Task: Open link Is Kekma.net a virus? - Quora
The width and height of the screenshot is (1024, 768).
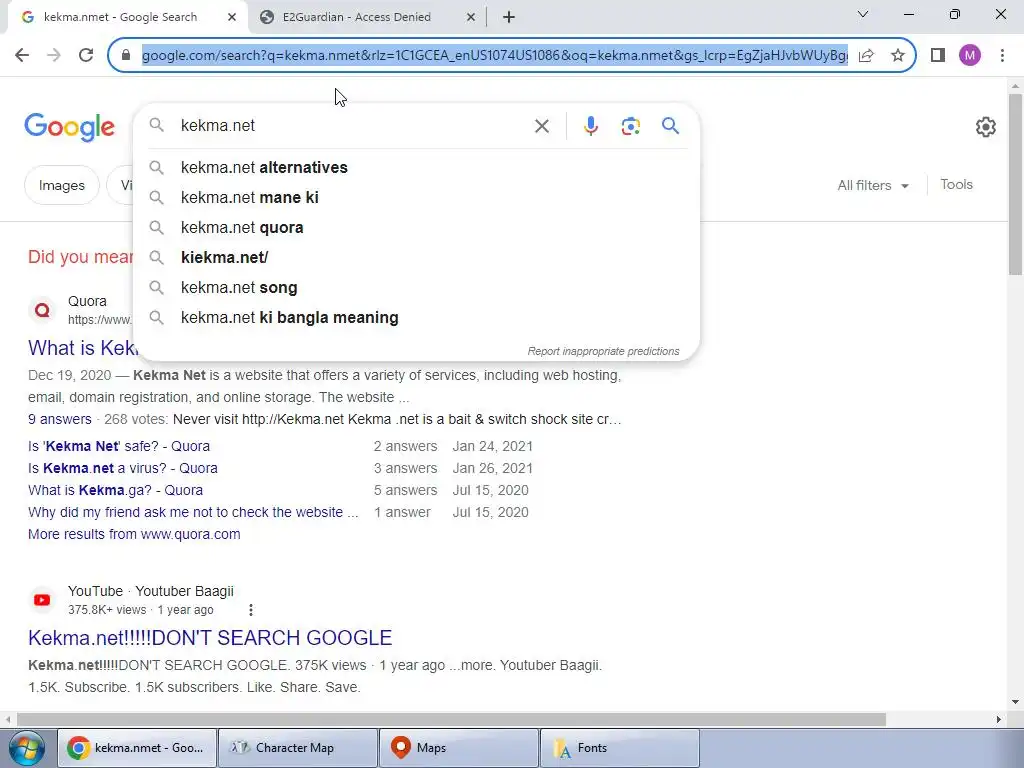Action: point(123,468)
